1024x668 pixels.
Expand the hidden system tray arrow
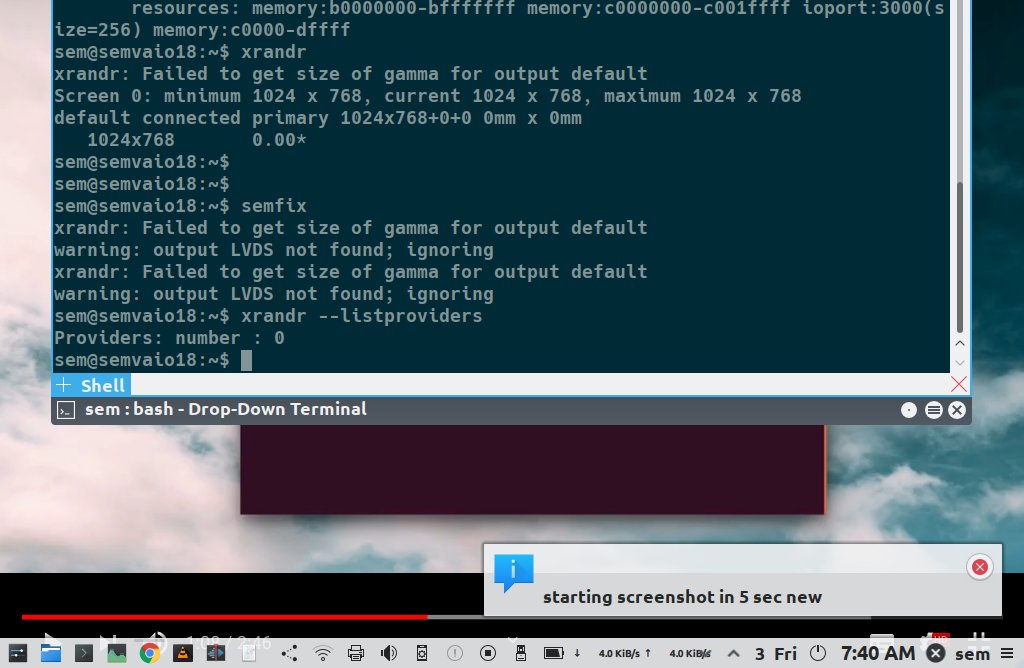pyautogui.click(x=733, y=653)
